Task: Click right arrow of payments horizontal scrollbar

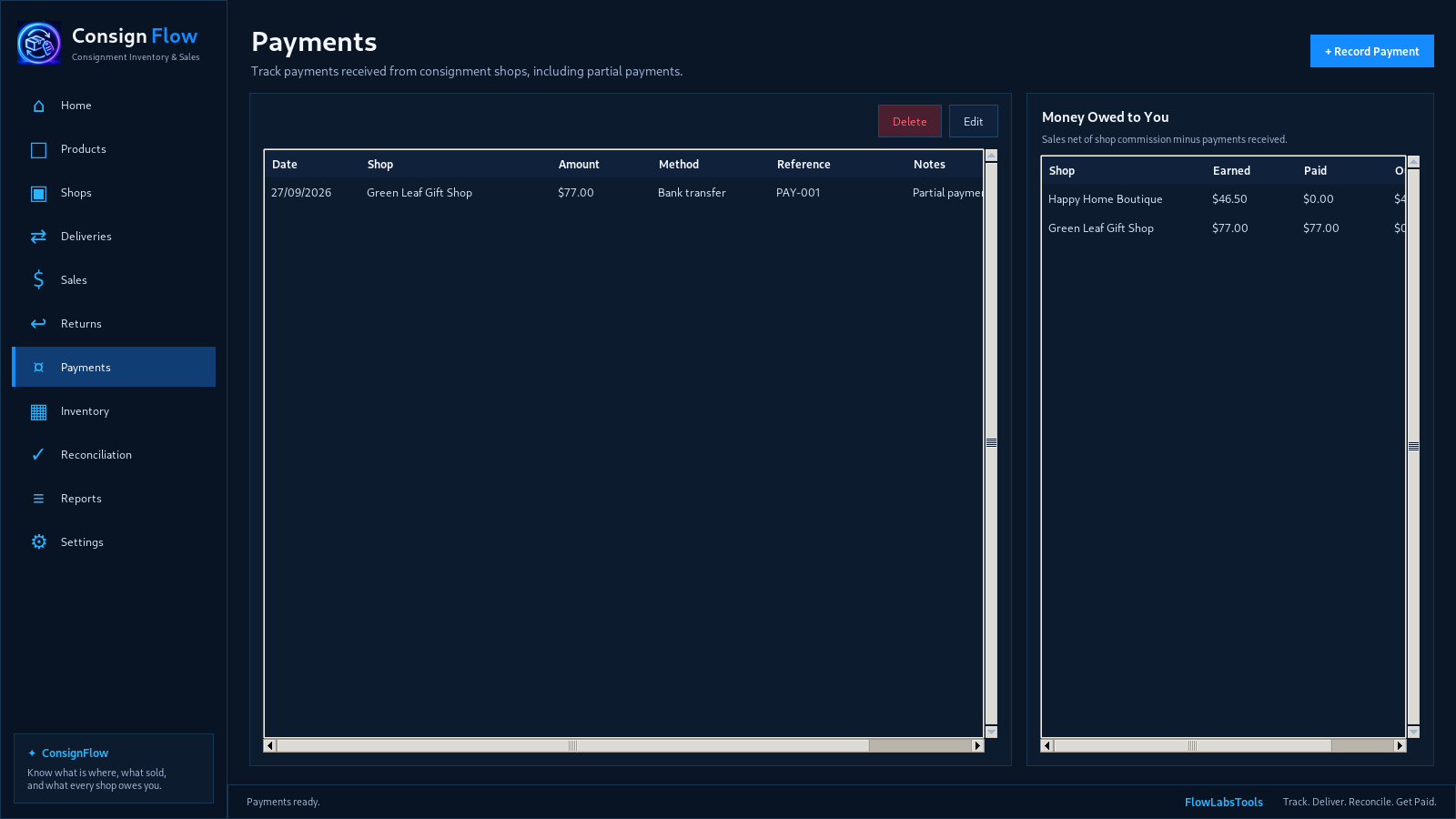Action: 977,745
